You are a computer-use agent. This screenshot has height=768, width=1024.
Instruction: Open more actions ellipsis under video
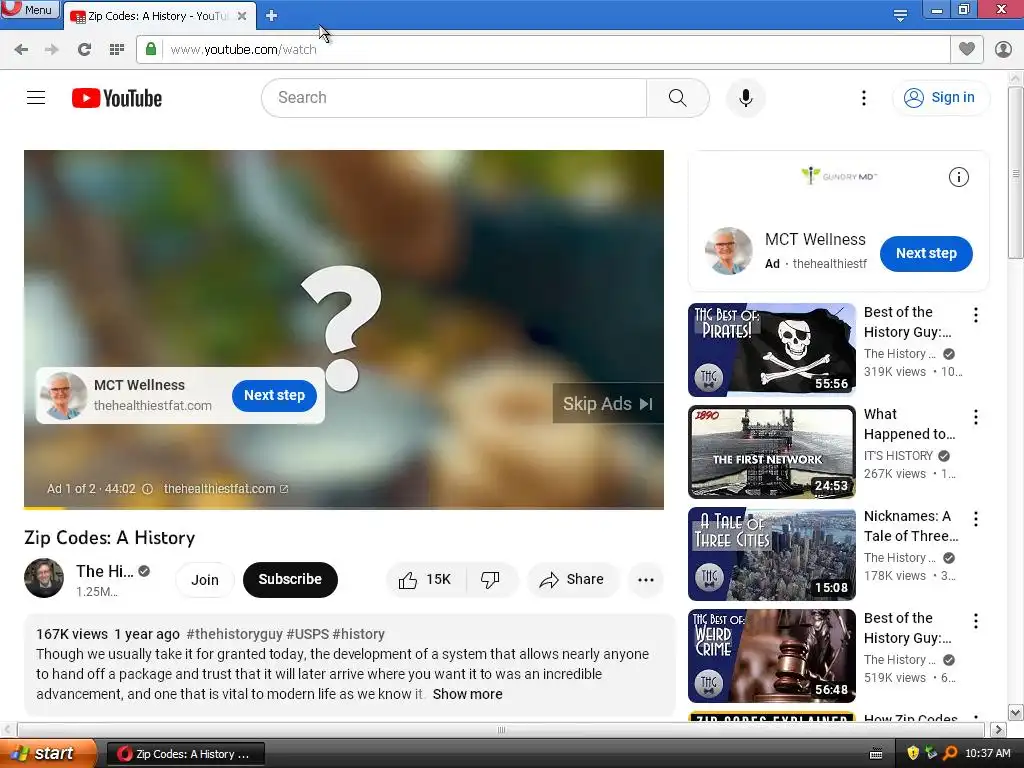[x=645, y=580]
